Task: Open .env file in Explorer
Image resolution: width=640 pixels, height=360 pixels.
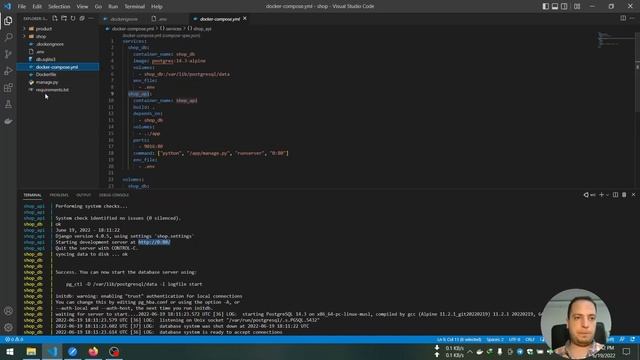Action: [40, 52]
